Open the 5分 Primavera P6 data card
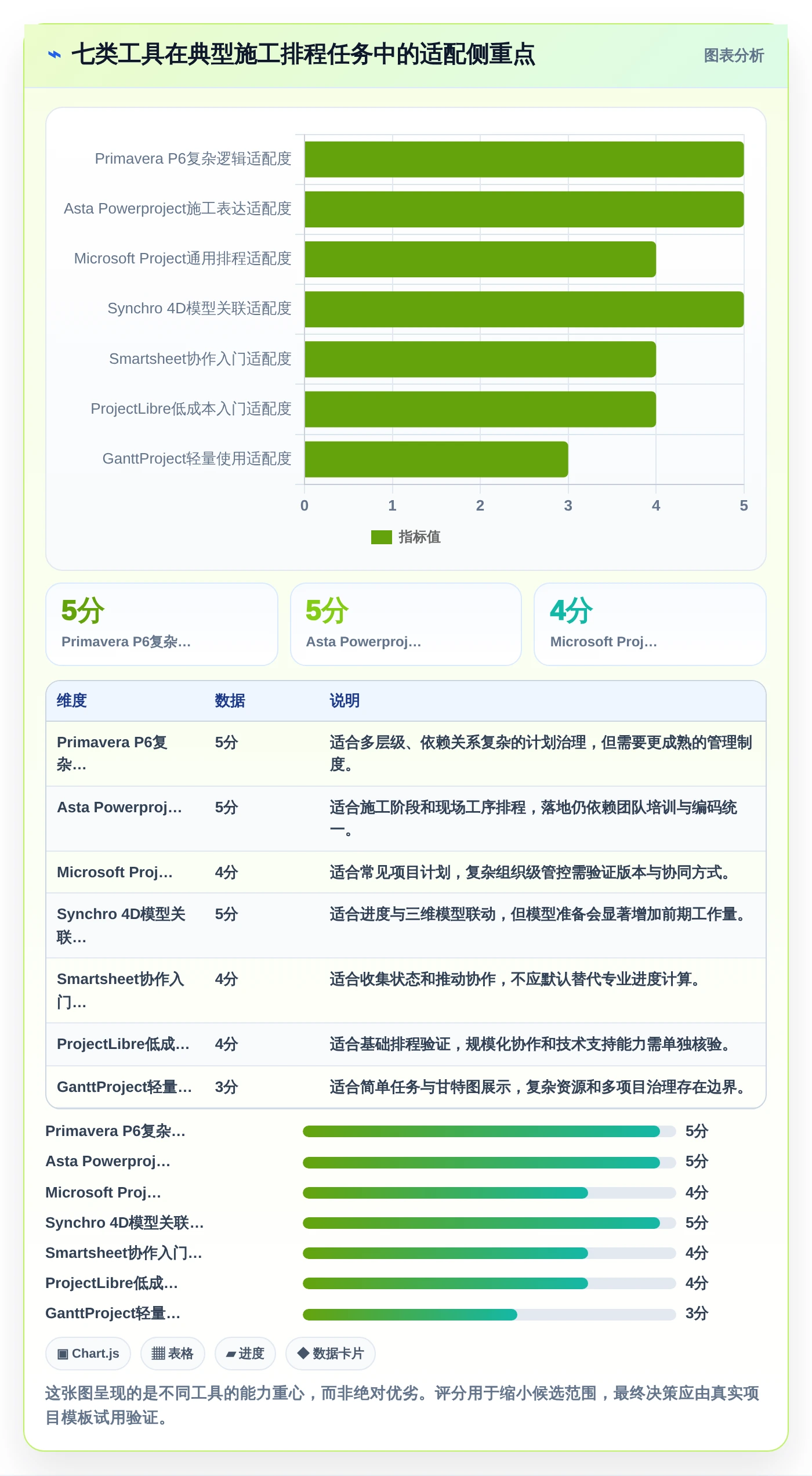The image size is (812, 1476). 162,624
